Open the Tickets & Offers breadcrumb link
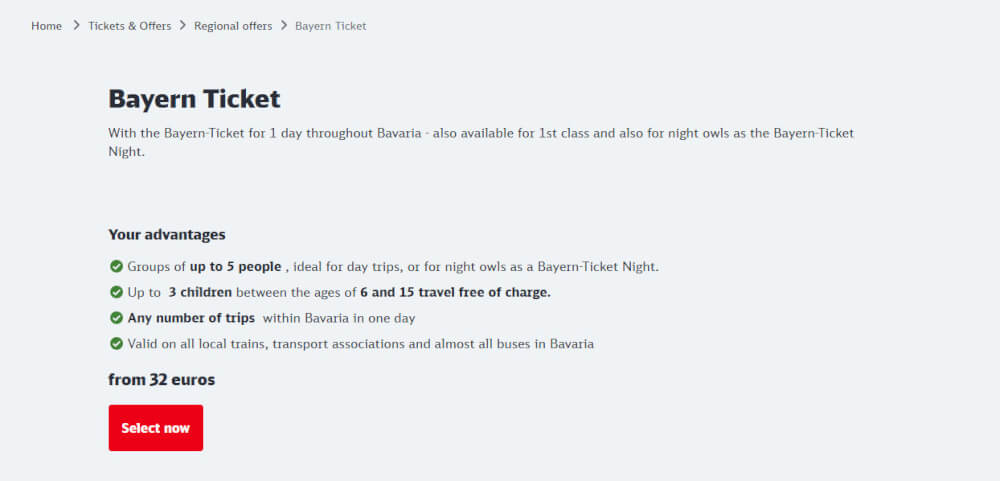The image size is (1000, 481). pyautogui.click(x=129, y=26)
